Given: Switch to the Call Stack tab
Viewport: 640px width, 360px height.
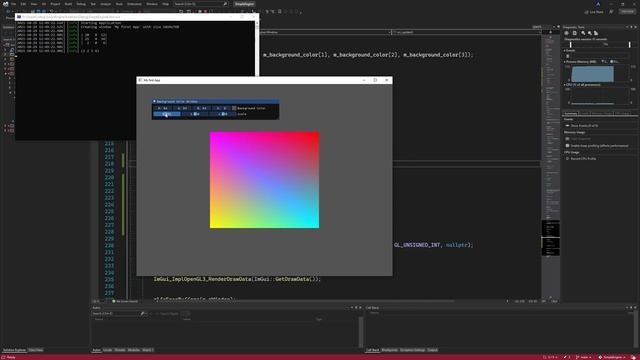Looking at the screenshot, I should pos(373,350).
